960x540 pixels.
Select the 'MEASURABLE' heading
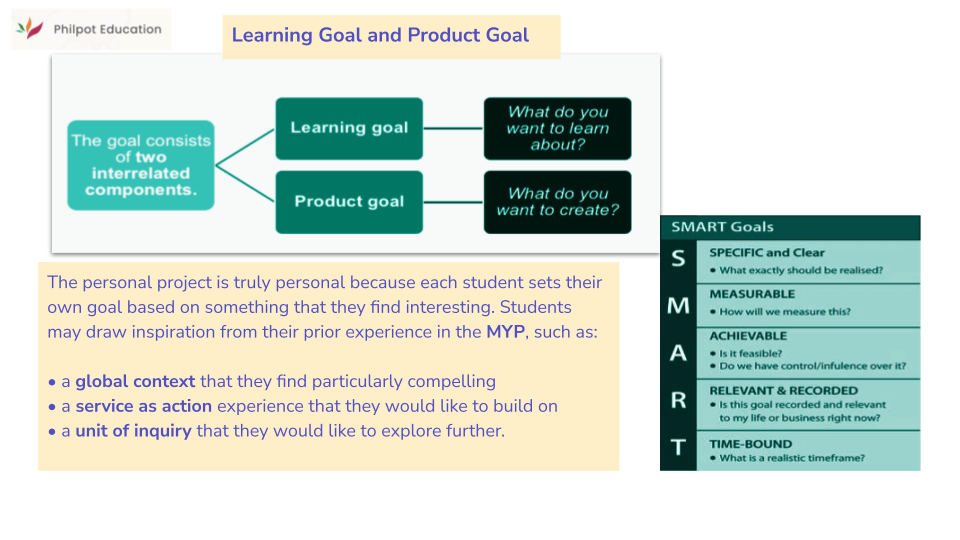pyautogui.click(x=752, y=294)
